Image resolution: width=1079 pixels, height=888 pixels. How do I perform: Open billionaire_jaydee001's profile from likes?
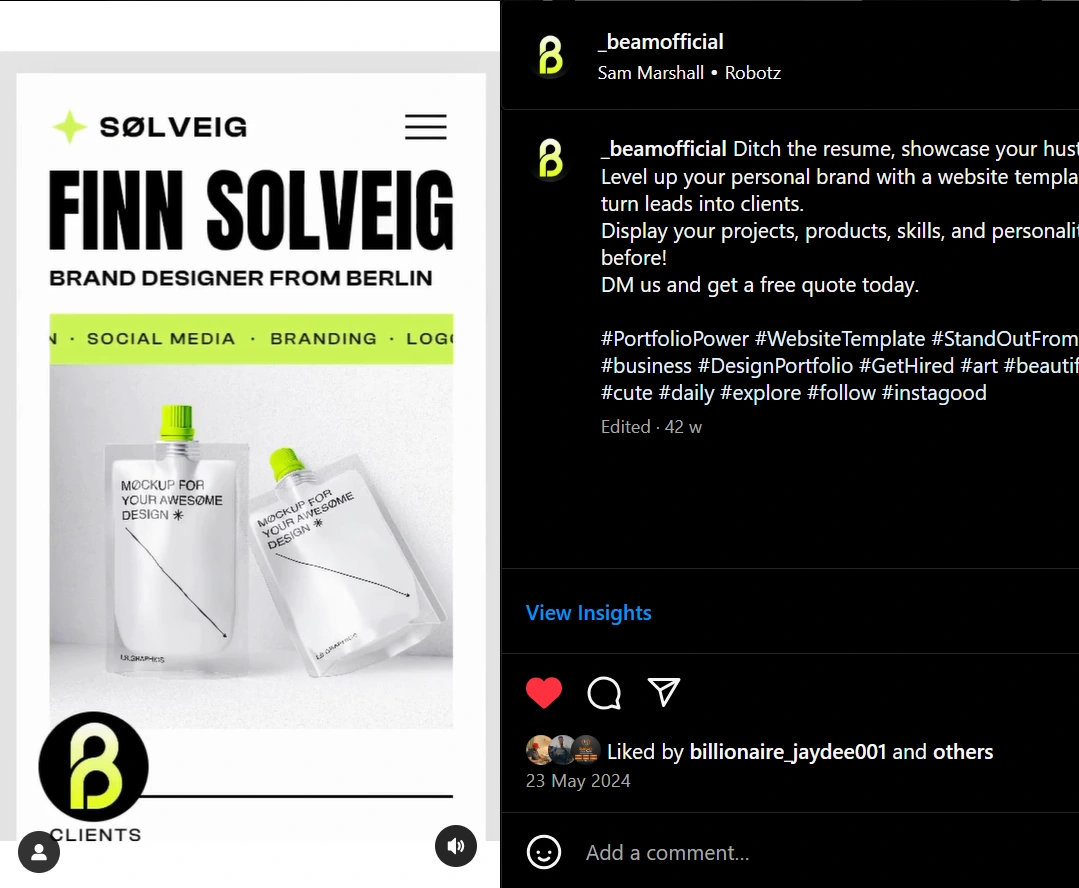pyautogui.click(x=788, y=752)
